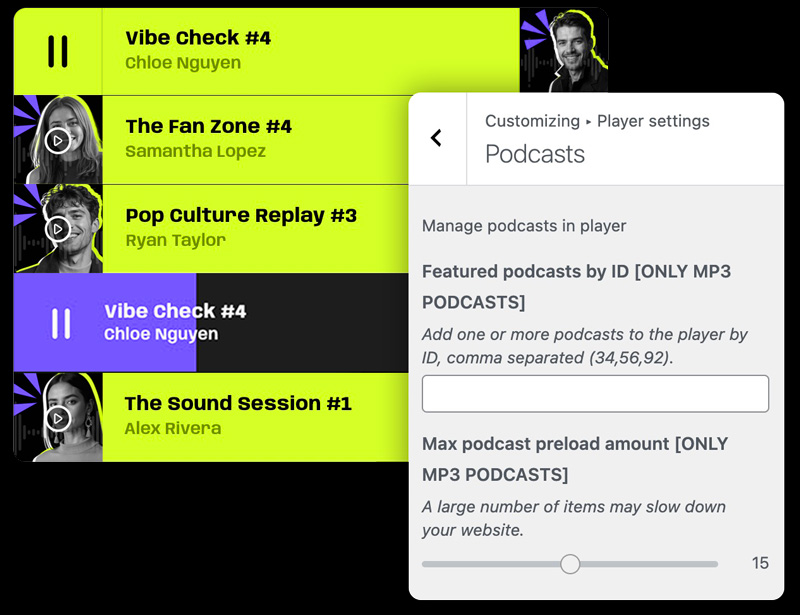Click author name Samantha Lopez

(195, 152)
